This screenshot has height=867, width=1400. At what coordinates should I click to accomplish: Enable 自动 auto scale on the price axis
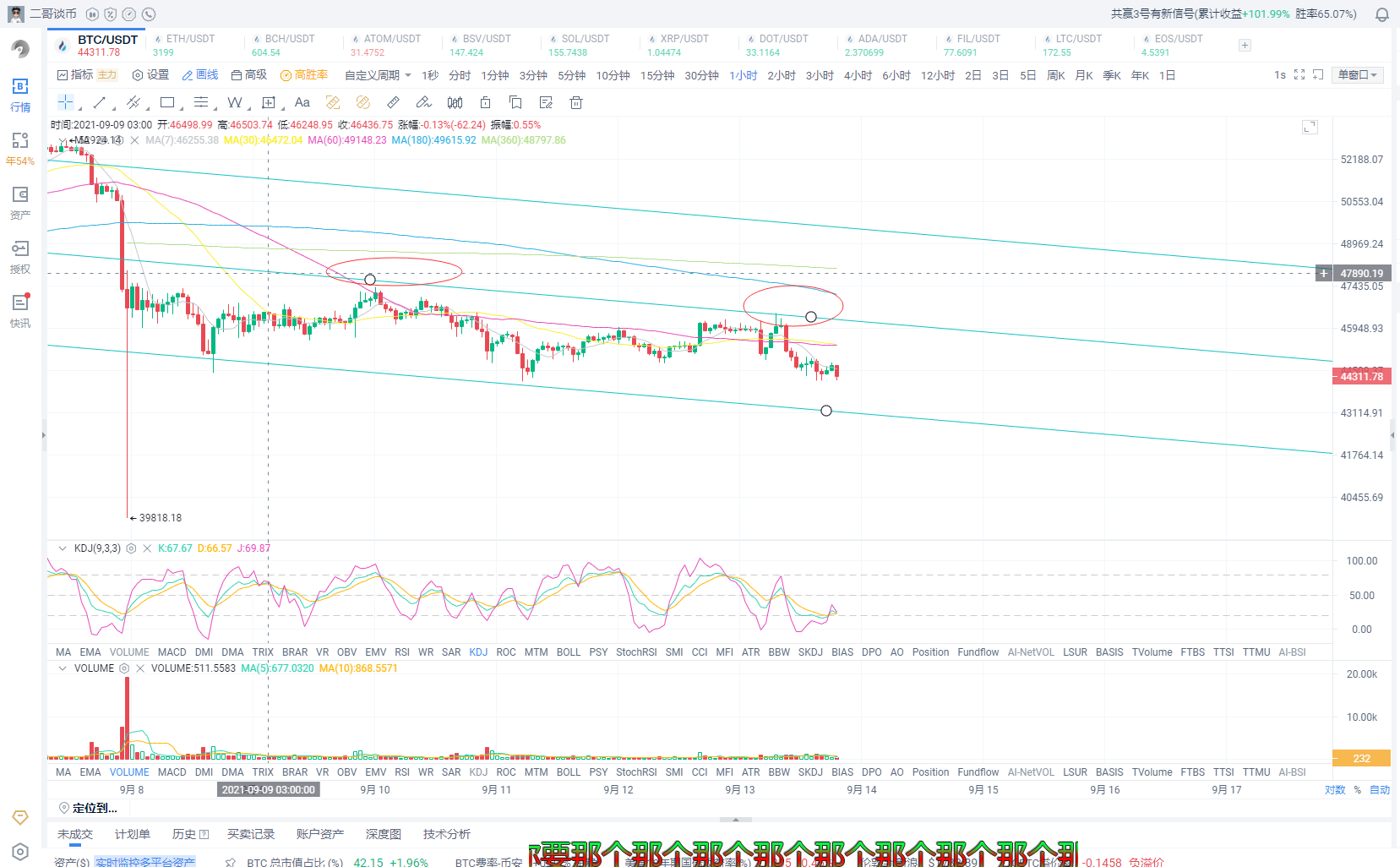[1379, 790]
